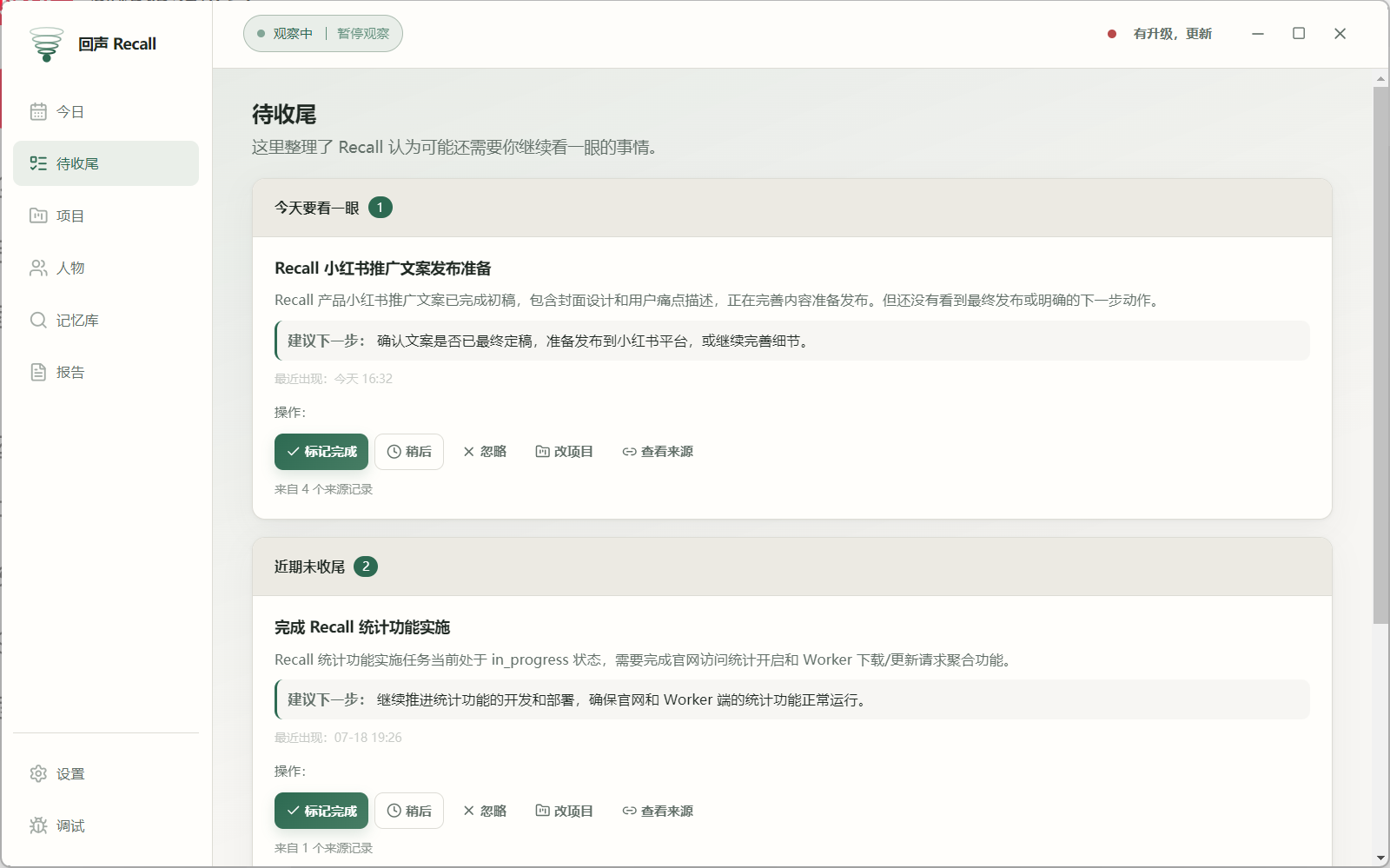
Task: Open the 报告 page
Action: (106, 372)
